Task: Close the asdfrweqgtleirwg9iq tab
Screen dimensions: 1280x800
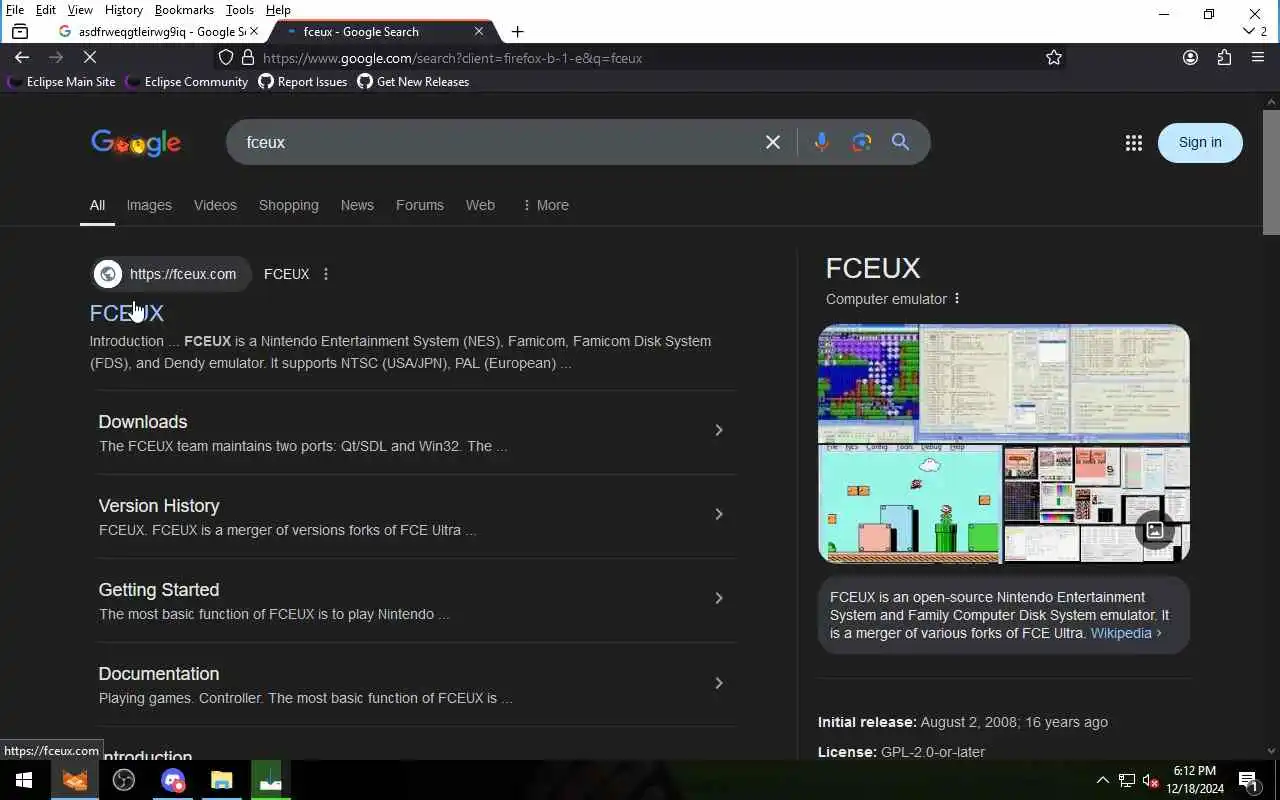Action: pyautogui.click(x=254, y=32)
